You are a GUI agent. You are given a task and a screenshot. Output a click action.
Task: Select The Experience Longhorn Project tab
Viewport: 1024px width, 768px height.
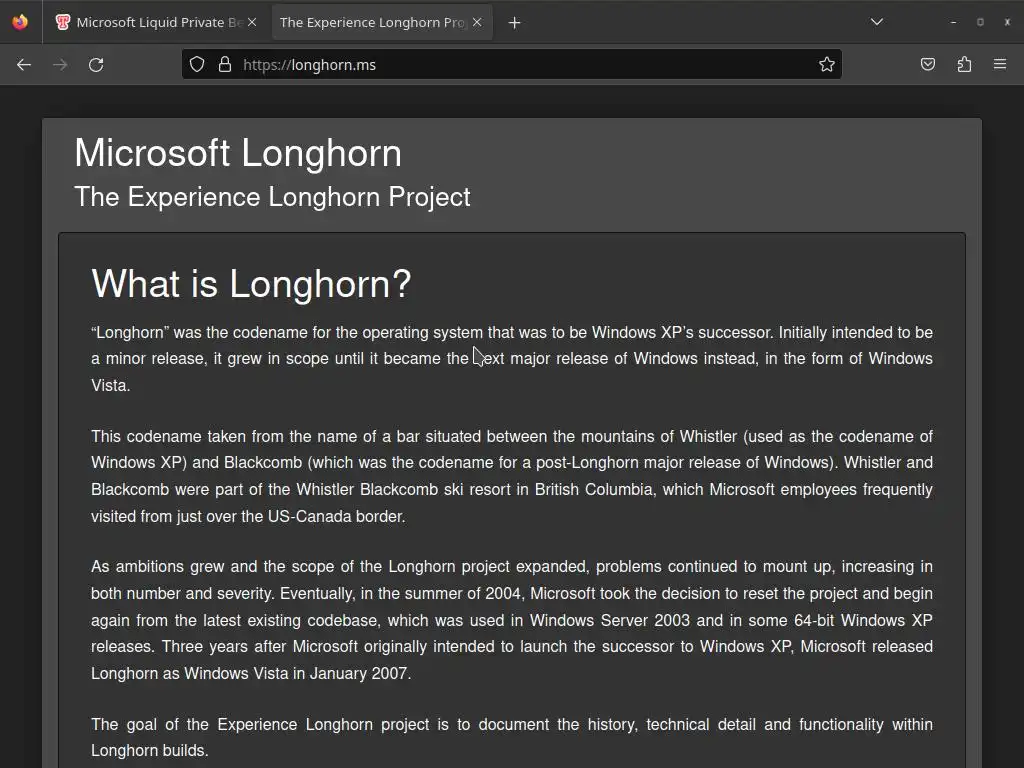[x=382, y=22]
